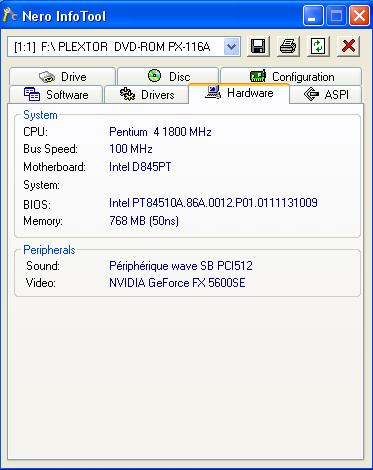Click the BIOS version string text

click(213, 203)
